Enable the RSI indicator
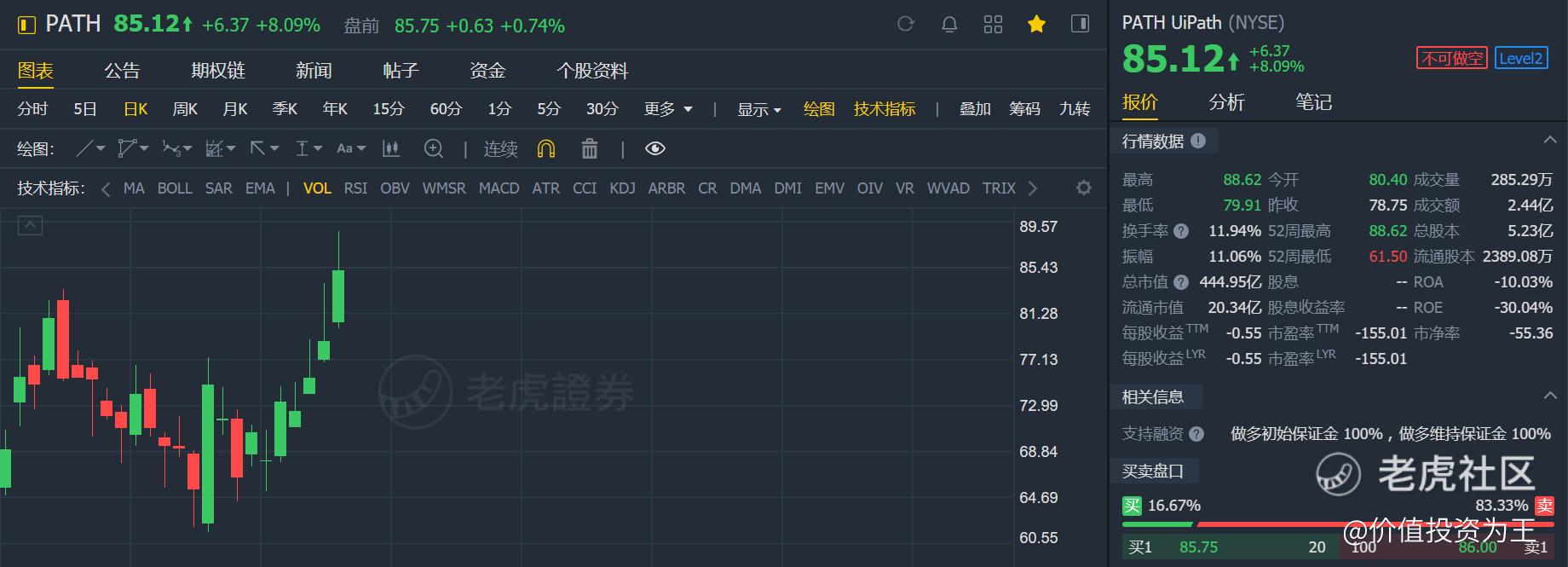Screen dimensions: 1568x567 [x=355, y=188]
